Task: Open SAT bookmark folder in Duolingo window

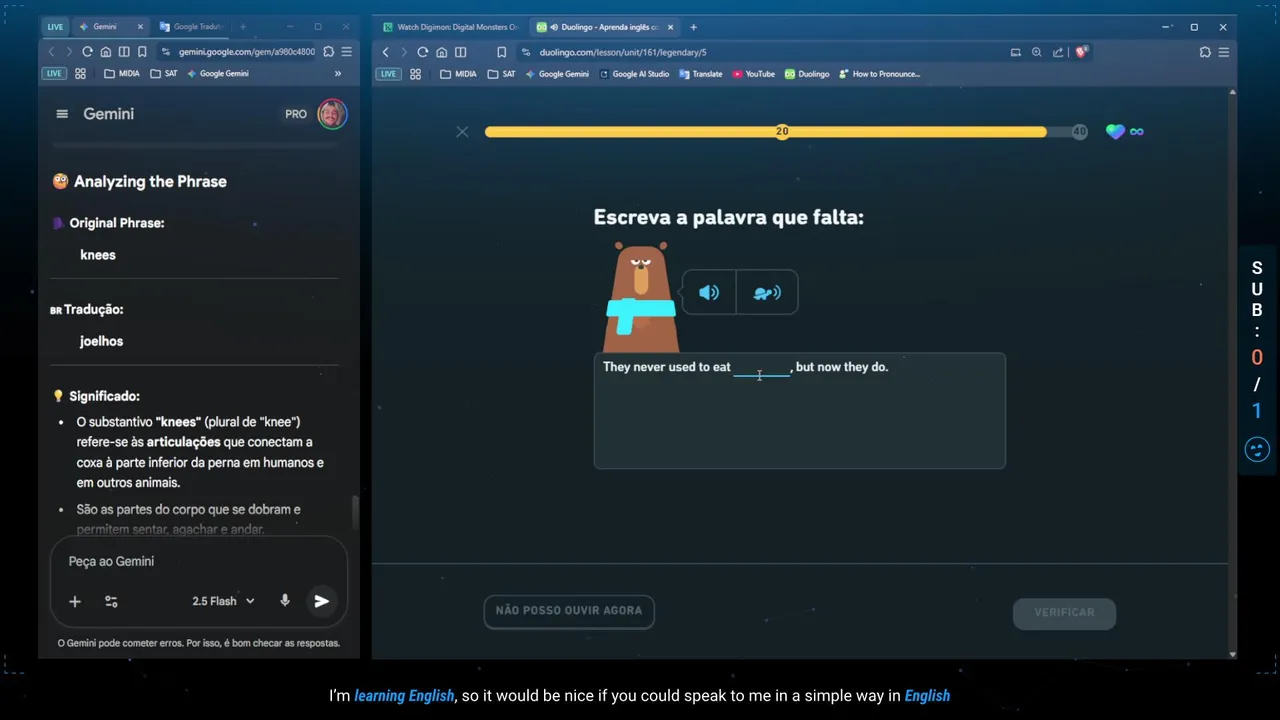Action: coord(501,74)
